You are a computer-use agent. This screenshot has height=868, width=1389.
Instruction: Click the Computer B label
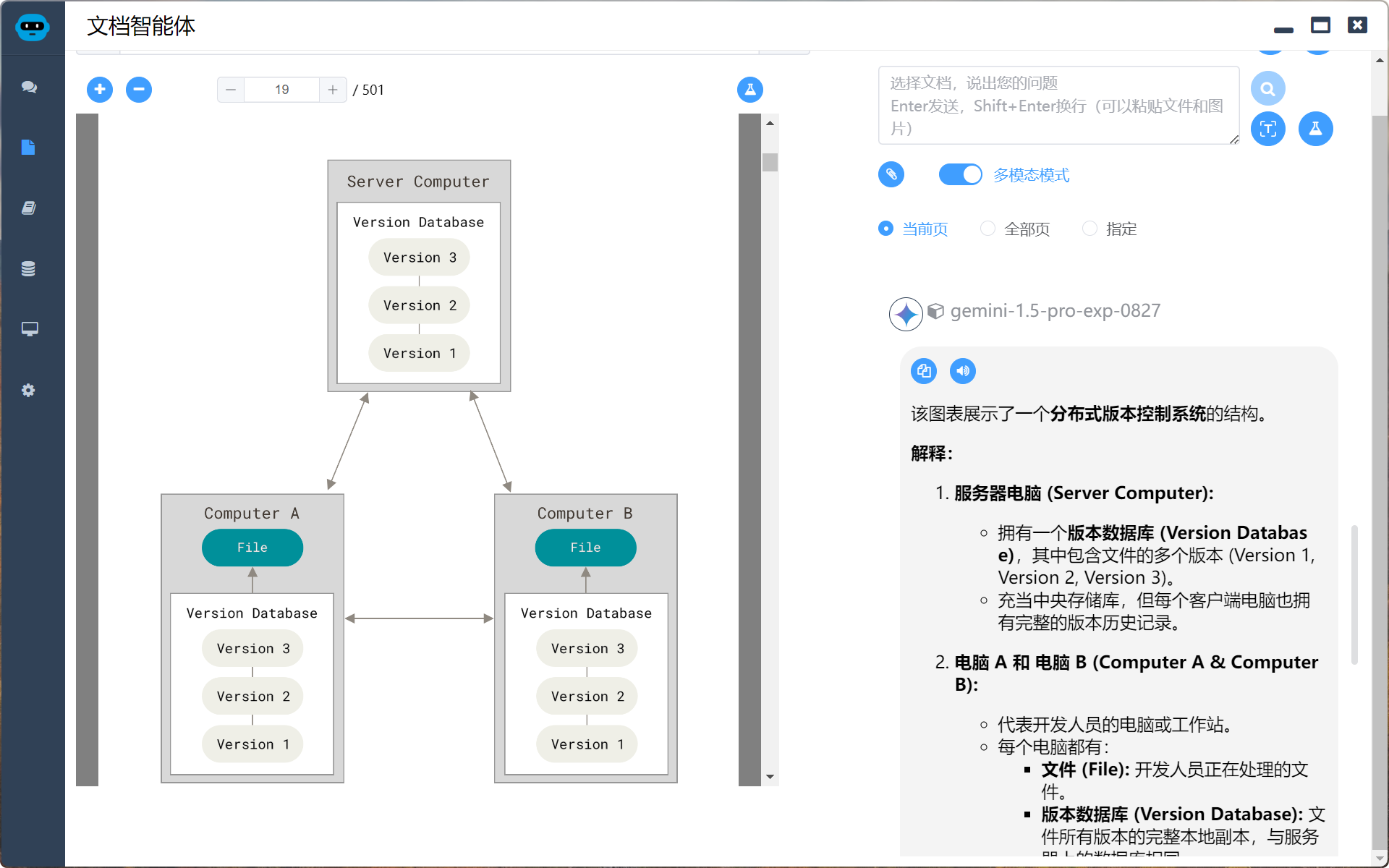click(585, 514)
